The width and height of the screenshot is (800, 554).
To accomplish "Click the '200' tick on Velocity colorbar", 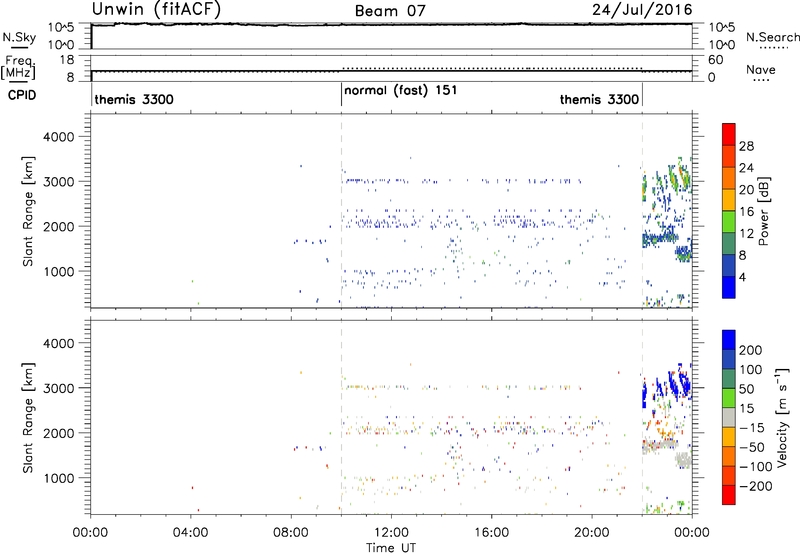I will (751, 350).
